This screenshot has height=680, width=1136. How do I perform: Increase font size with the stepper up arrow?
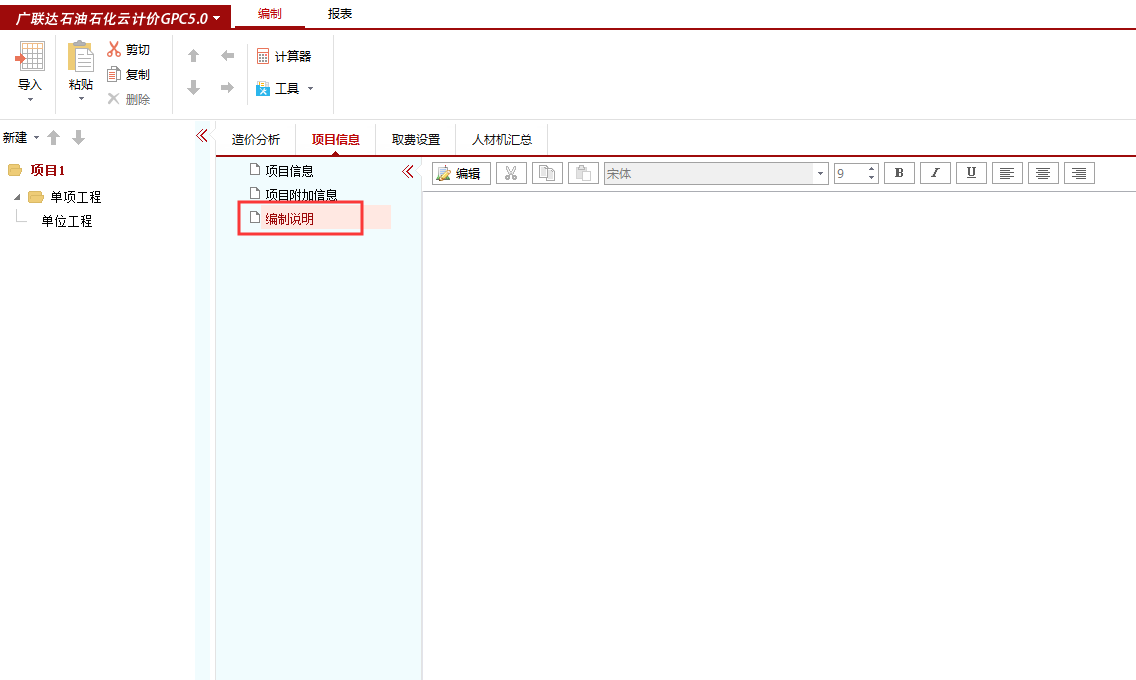tap(870, 168)
